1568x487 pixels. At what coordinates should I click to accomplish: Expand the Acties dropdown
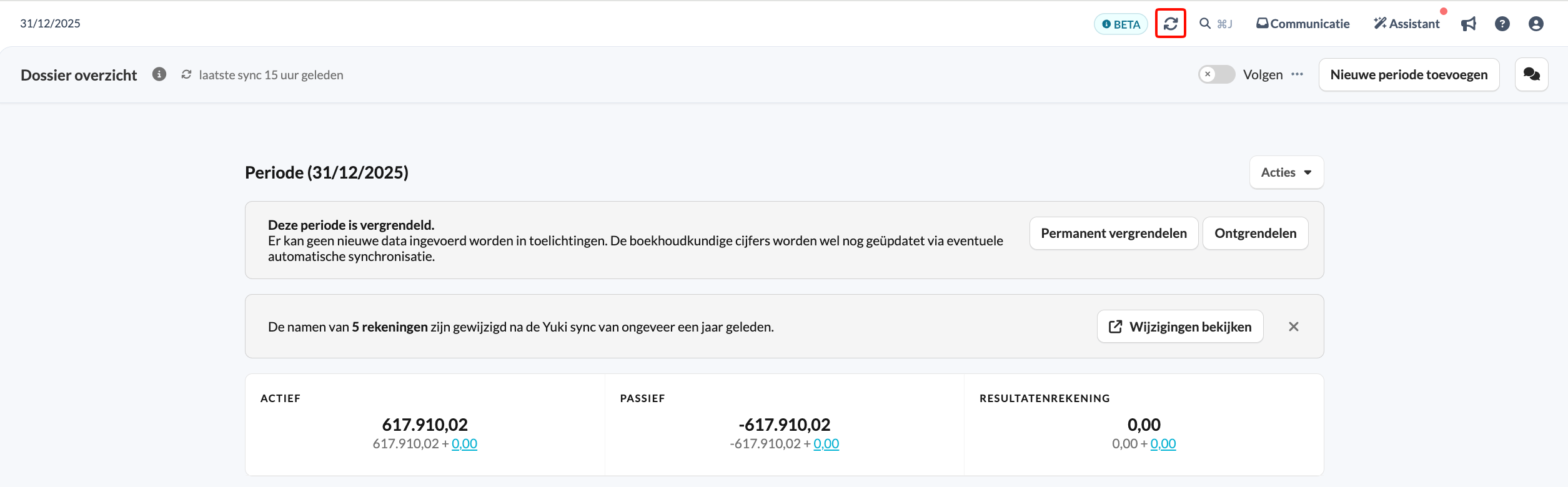coord(1286,172)
